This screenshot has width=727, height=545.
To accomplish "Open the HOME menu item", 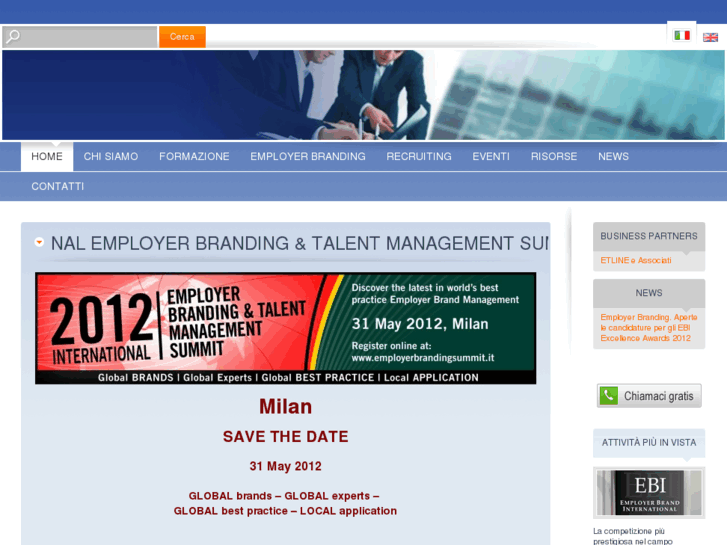I will click(47, 156).
